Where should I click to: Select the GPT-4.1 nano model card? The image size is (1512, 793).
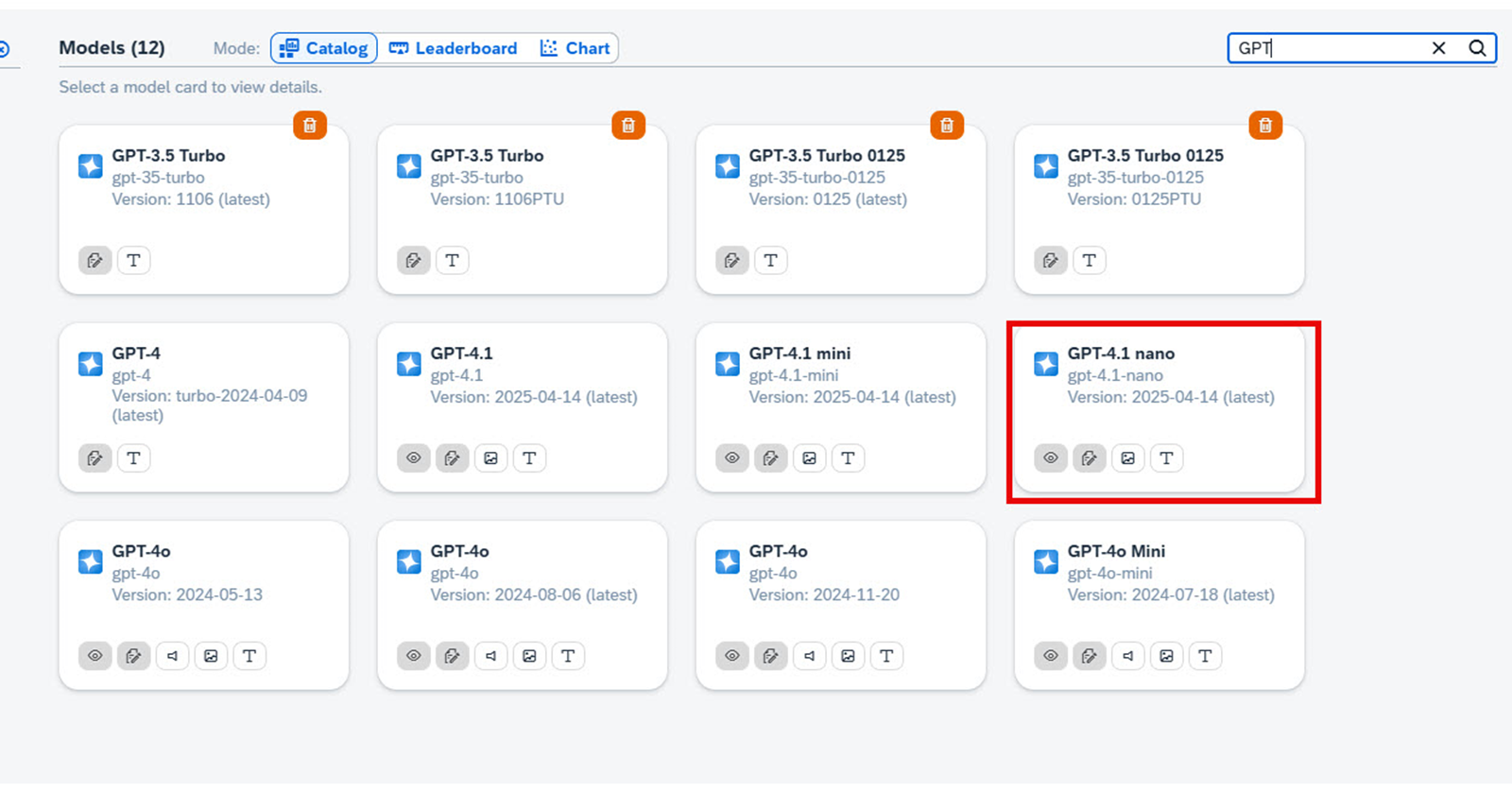point(1160,408)
